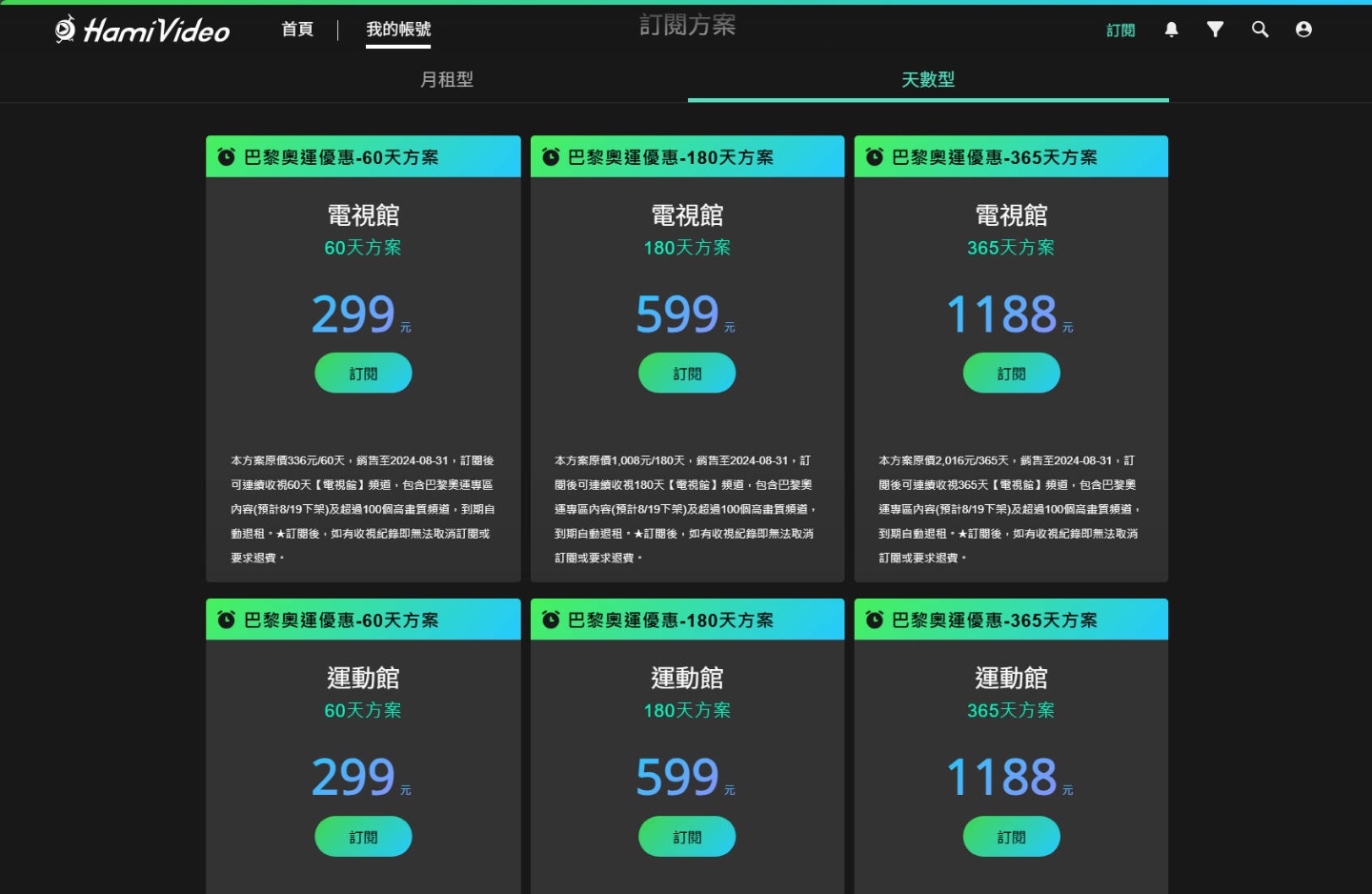The height and width of the screenshot is (894, 1372).
Task: Click description mentioning 原價2,016元/365天
Action: pyautogui.click(x=1011, y=509)
